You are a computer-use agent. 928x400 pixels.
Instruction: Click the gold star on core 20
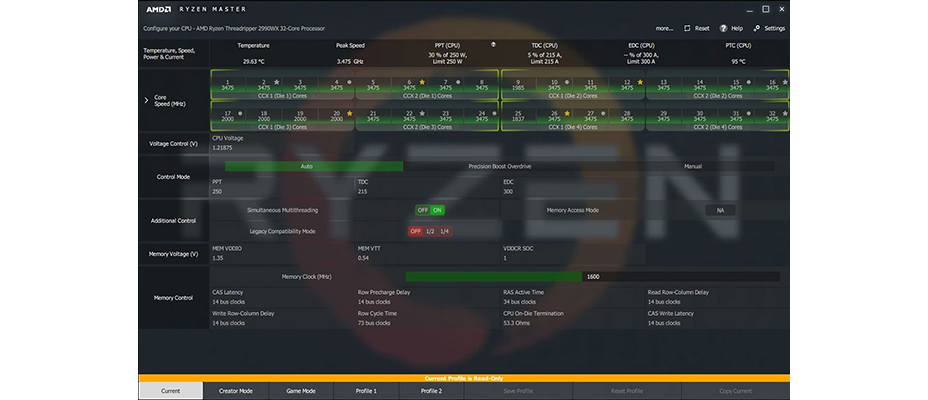349,112
